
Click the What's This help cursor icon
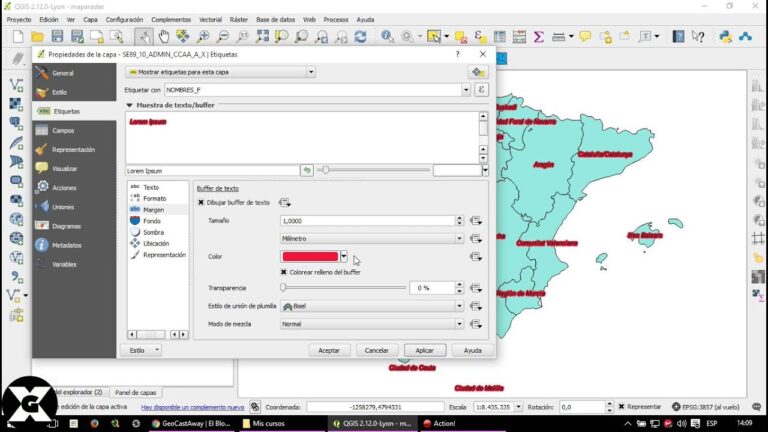(x=698, y=36)
